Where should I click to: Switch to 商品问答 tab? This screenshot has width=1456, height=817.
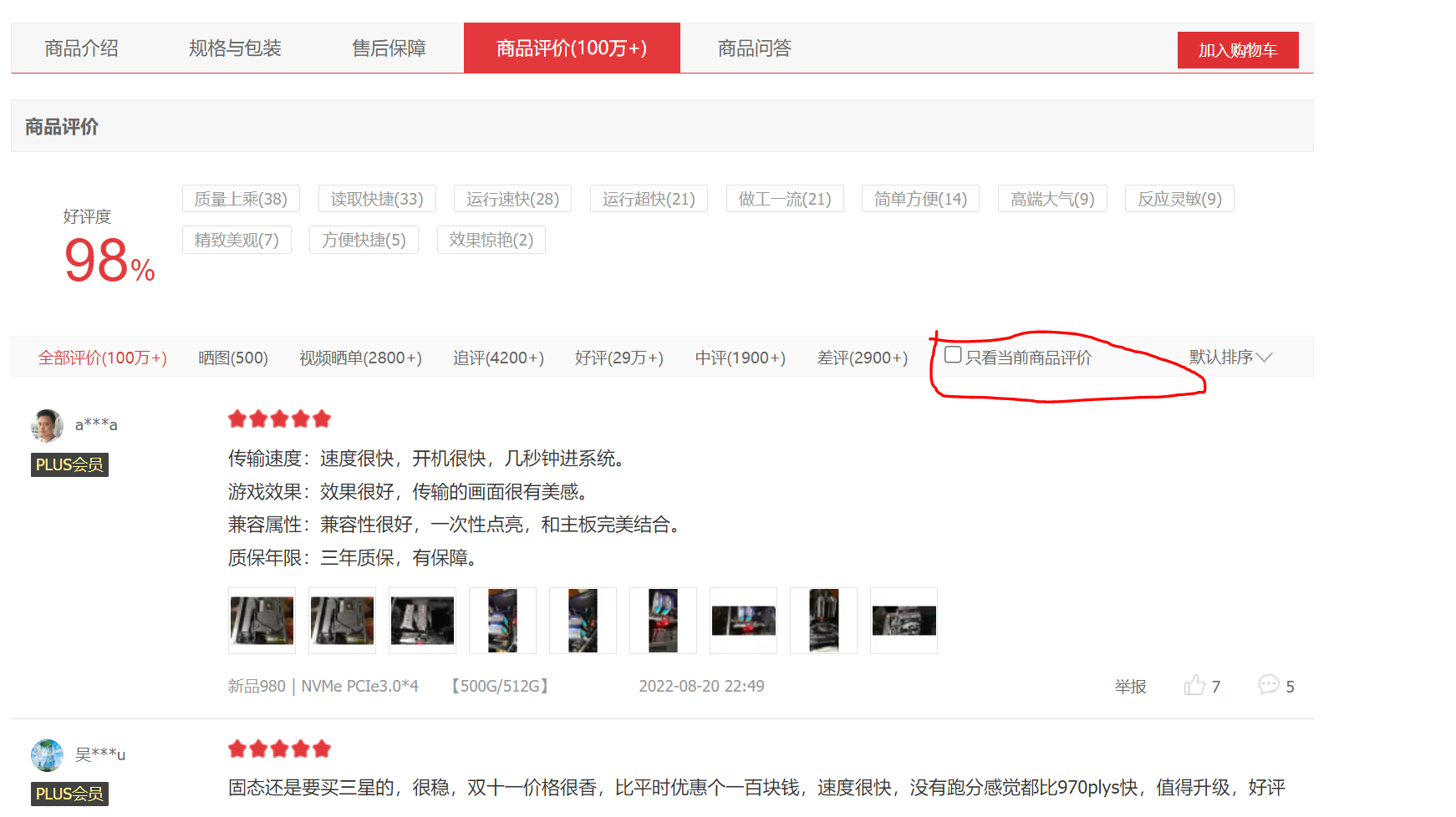754,48
